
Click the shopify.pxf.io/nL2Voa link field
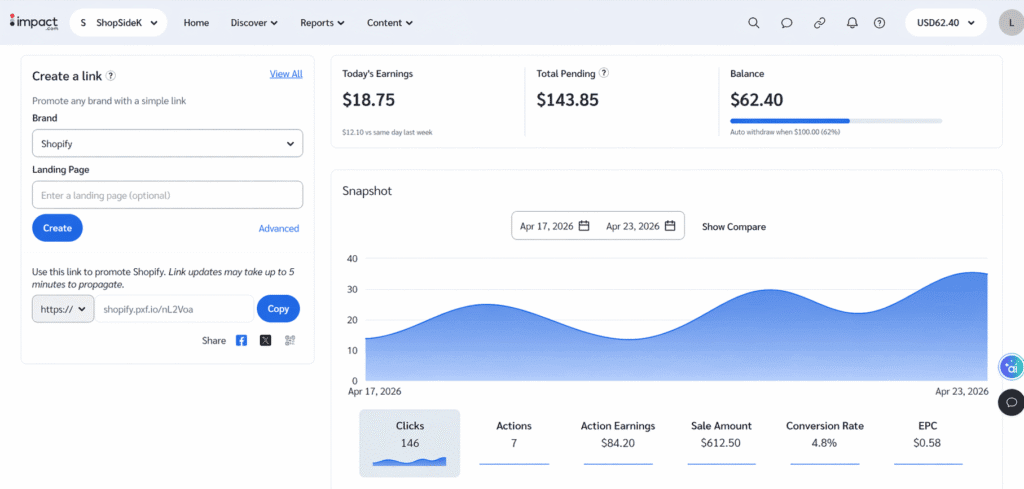coord(174,309)
